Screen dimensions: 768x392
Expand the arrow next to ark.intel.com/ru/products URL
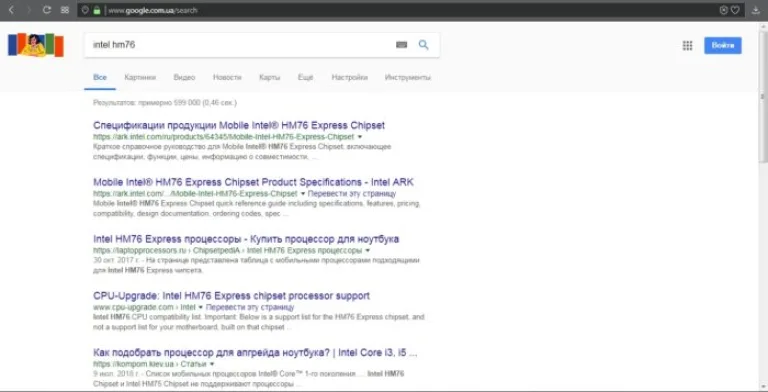tap(360, 137)
